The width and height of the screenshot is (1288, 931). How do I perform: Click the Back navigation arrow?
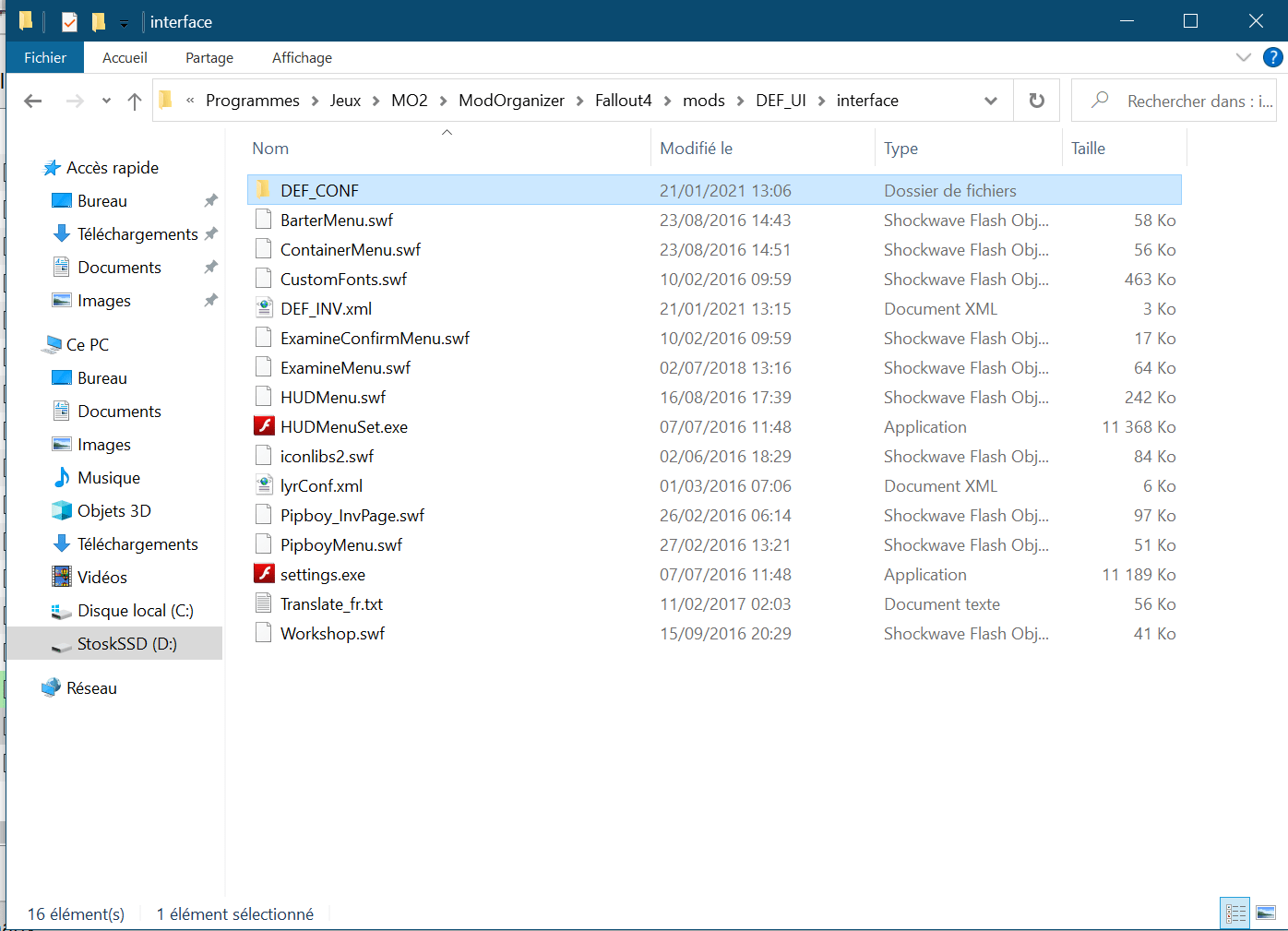coord(33,101)
